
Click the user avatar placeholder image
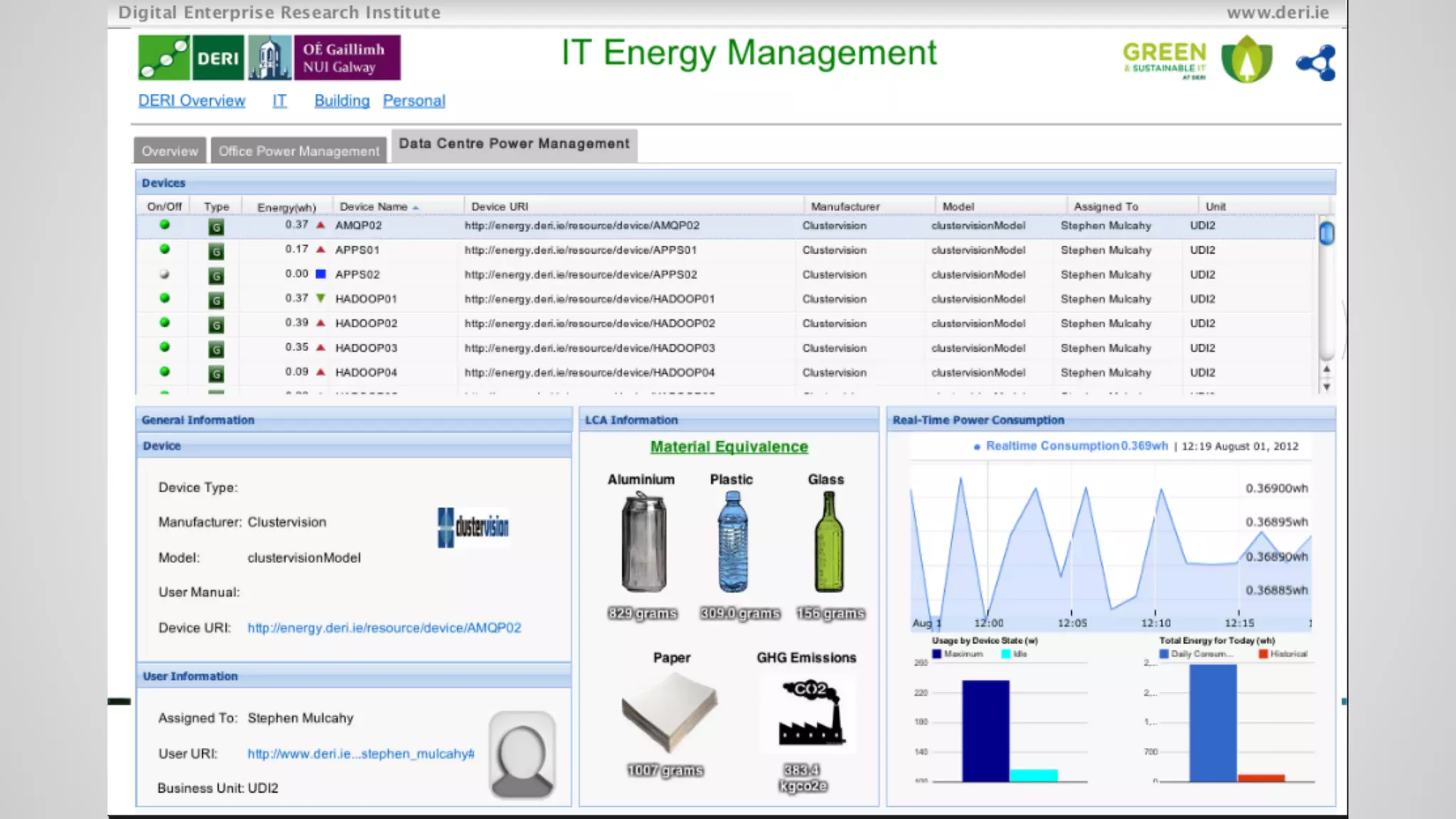(x=522, y=756)
